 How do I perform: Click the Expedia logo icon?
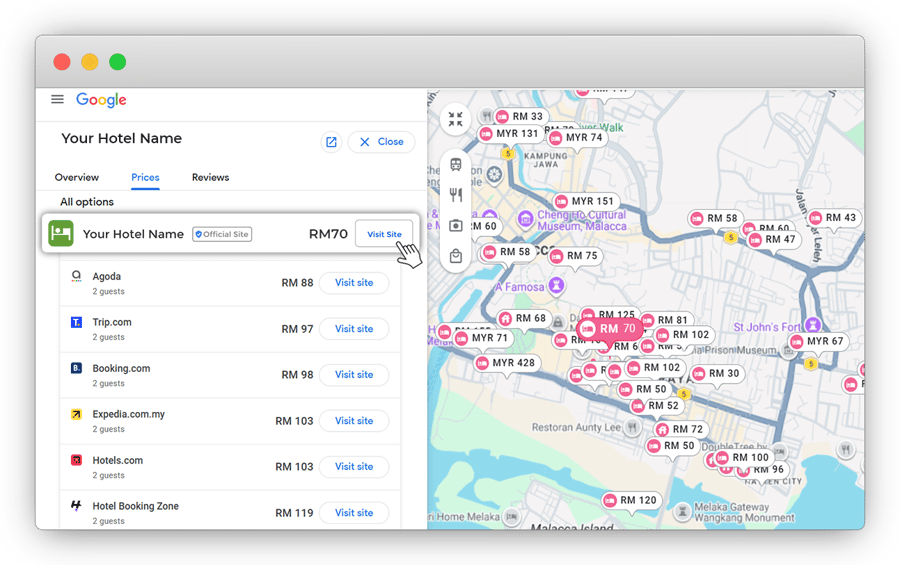point(76,414)
